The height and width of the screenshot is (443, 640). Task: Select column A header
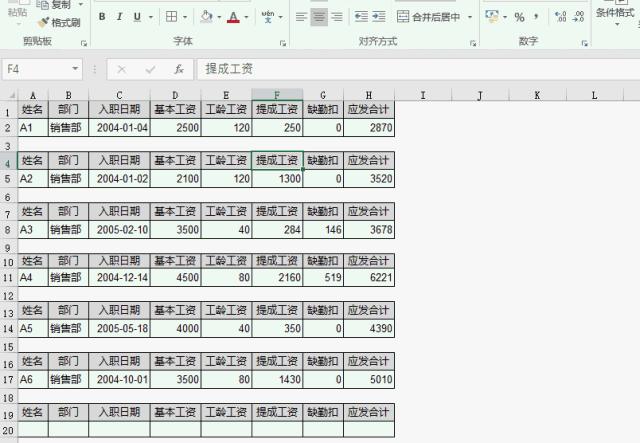pyautogui.click(x=33, y=95)
